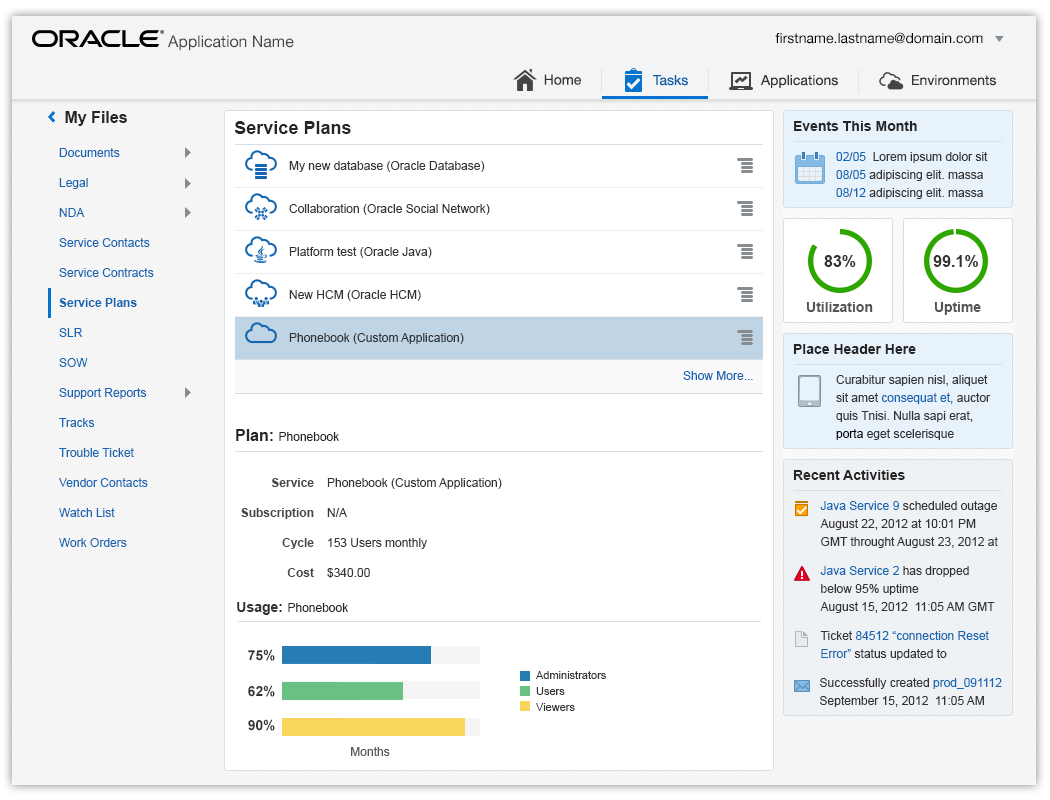Click the Home house icon

click(524, 80)
